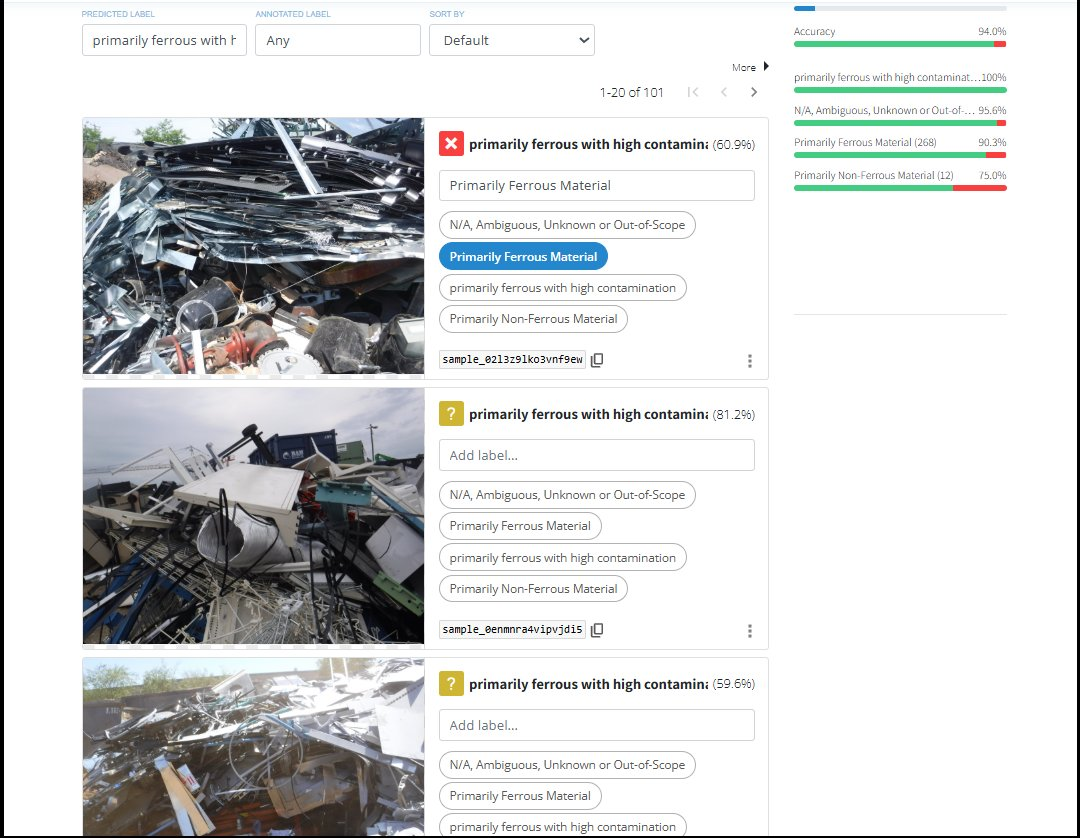The width and height of the screenshot is (1080, 838).
Task: Open the scrap metal image of sample_02l3z9lko3vnf9ew
Action: [x=253, y=246]
